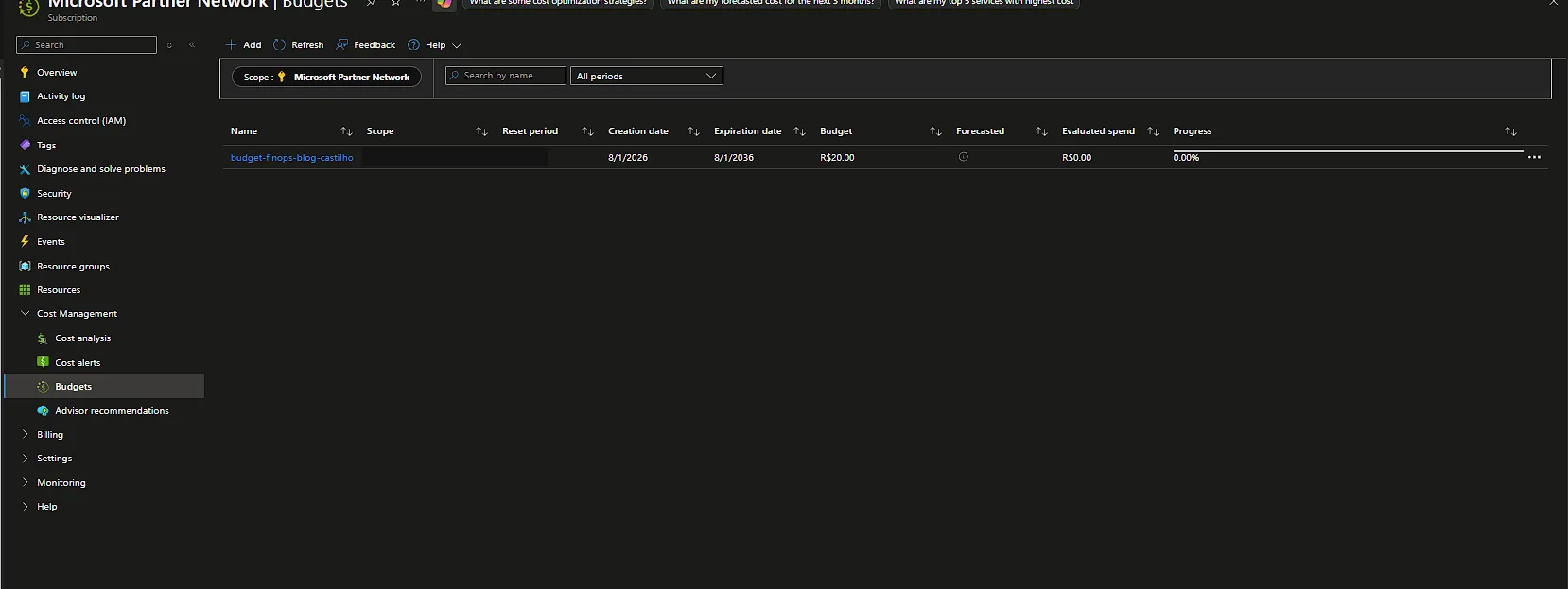Click the Cost analysis icon
The height and width of the screenshot is (589, 1568).
[43, 338]
